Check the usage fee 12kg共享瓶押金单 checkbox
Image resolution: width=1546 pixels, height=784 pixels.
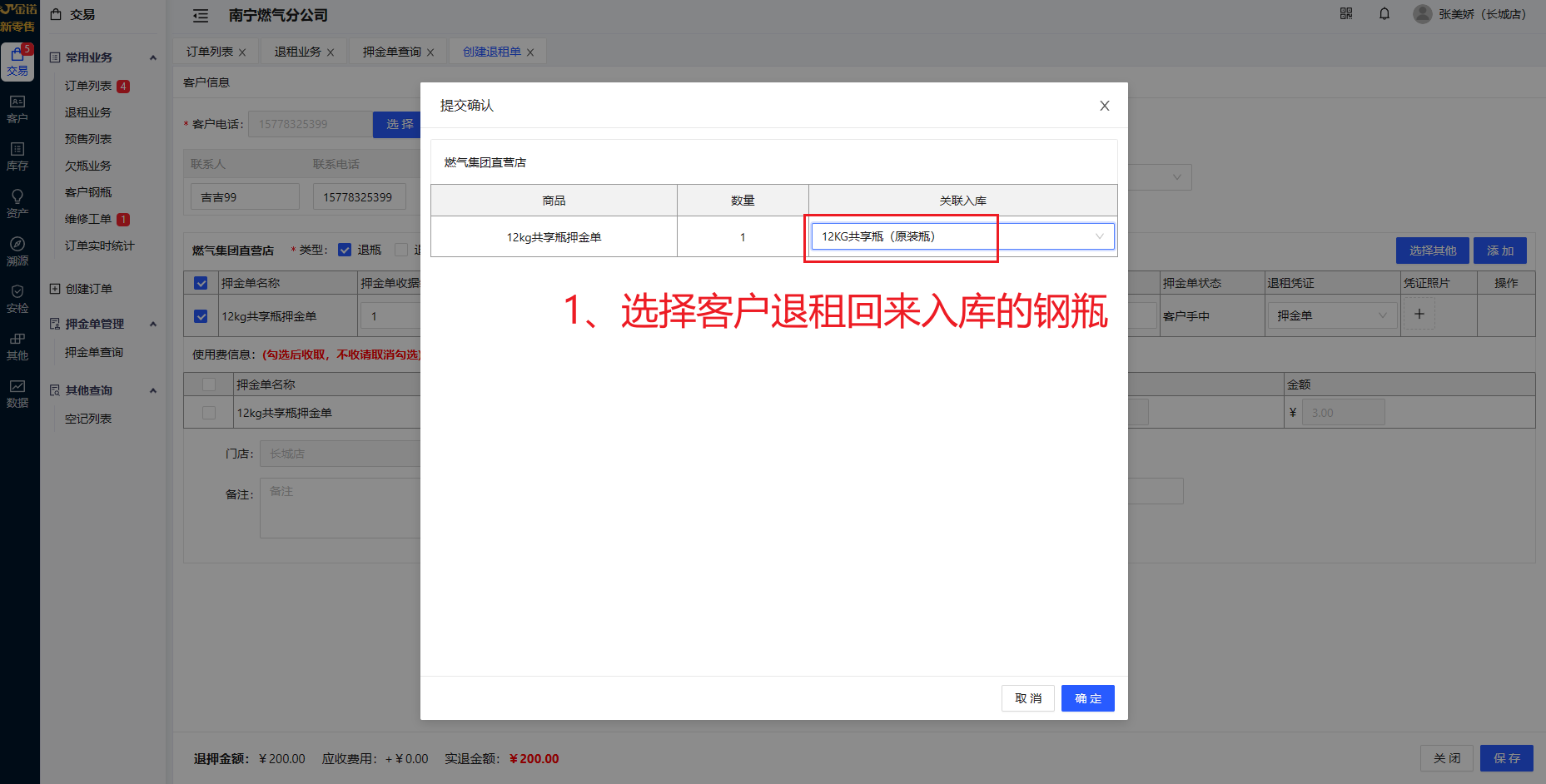(209, 413)
